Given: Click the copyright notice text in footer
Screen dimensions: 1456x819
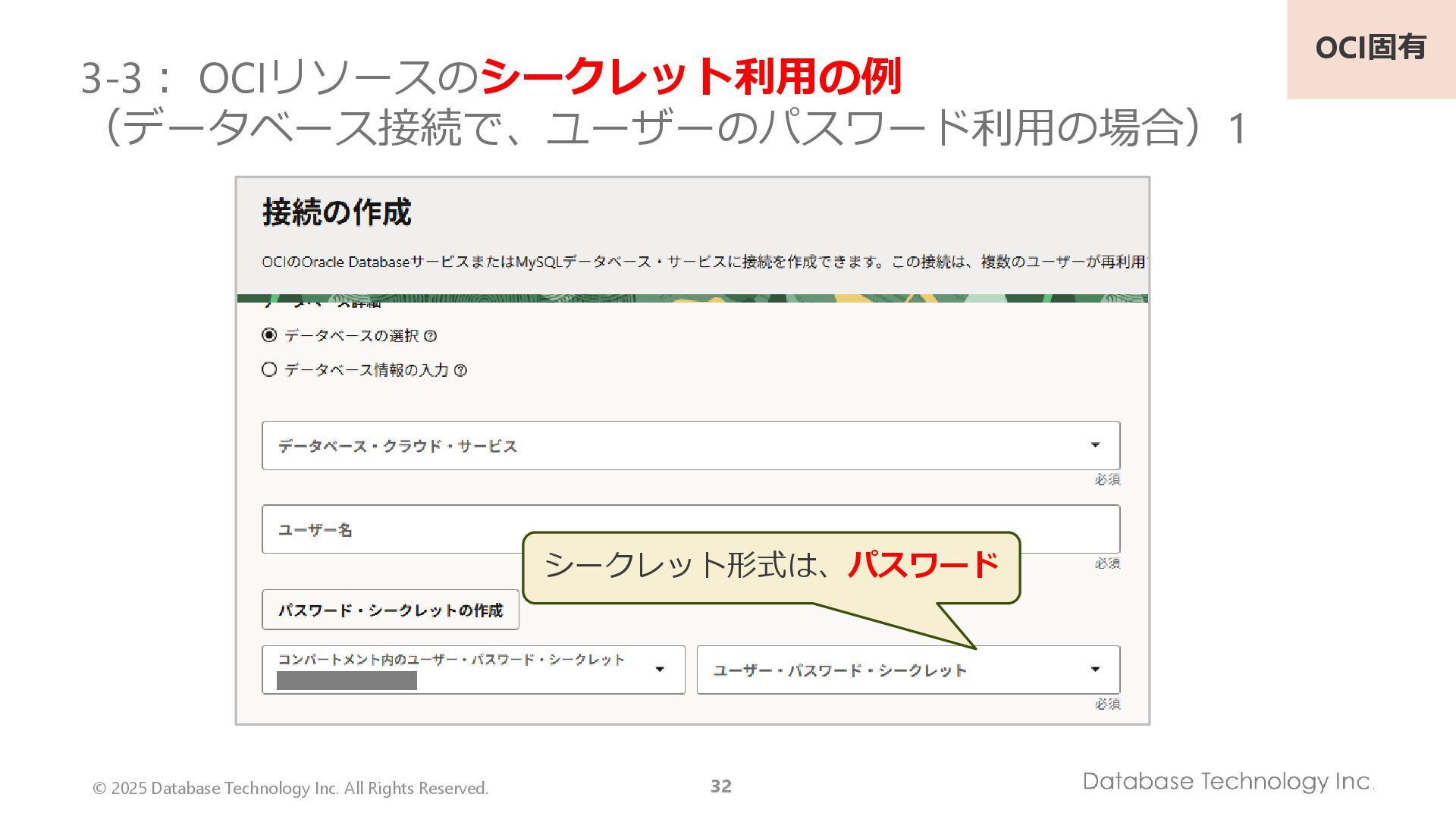Looking at the screenshot, I should 290,789.
